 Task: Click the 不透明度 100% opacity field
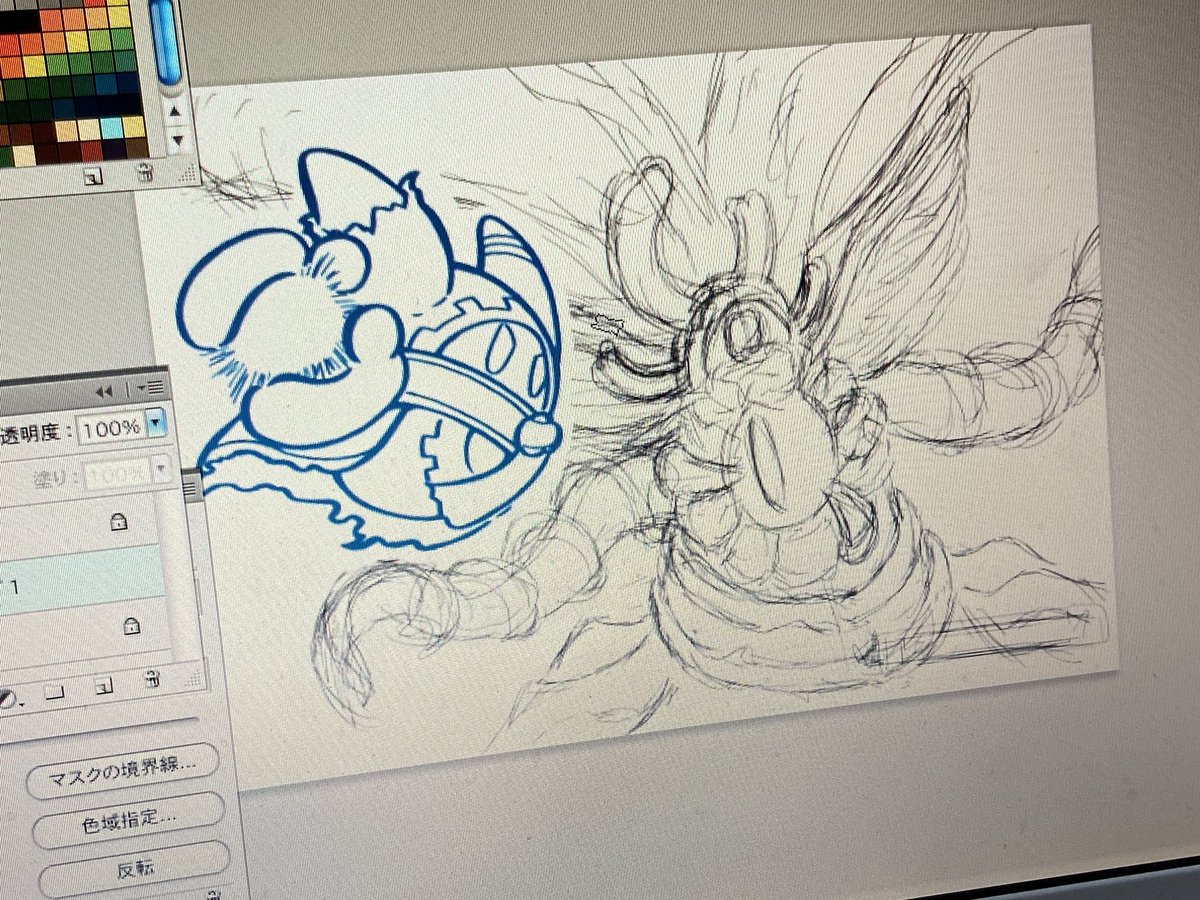pyautogui.click(x=110, y=428)
